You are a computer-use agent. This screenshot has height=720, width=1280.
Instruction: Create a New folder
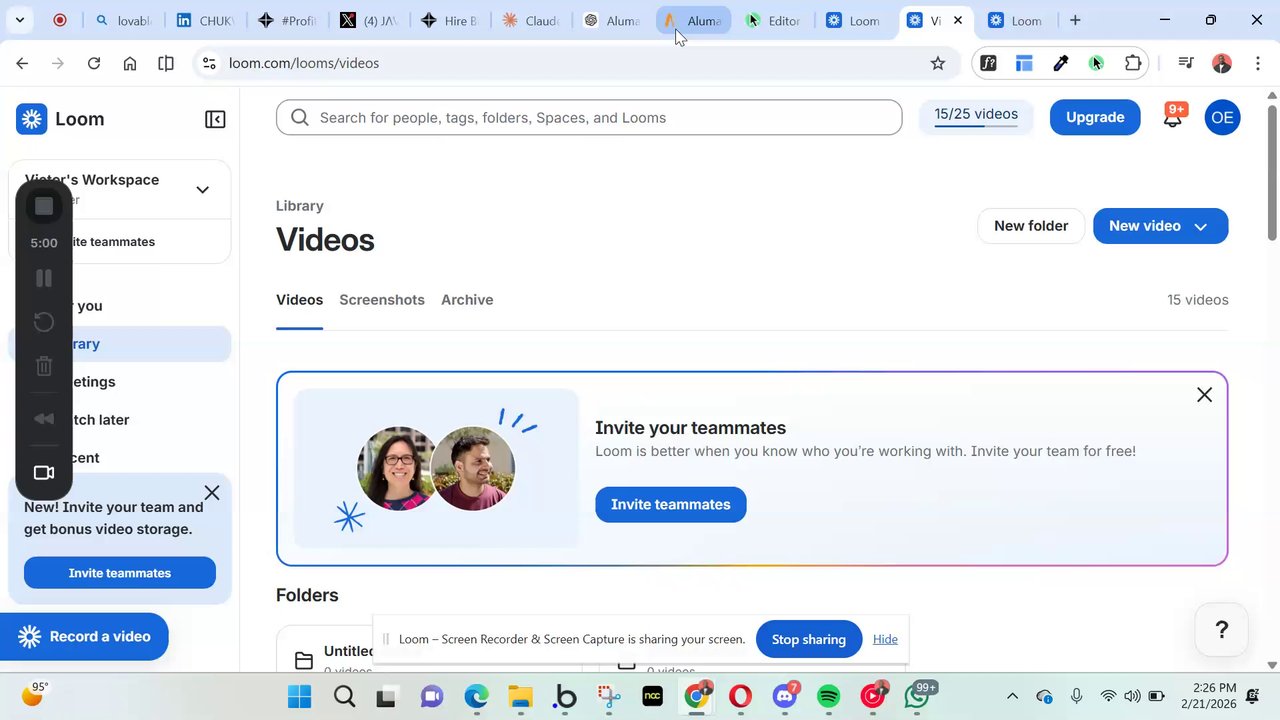(x=1031, y=226)
